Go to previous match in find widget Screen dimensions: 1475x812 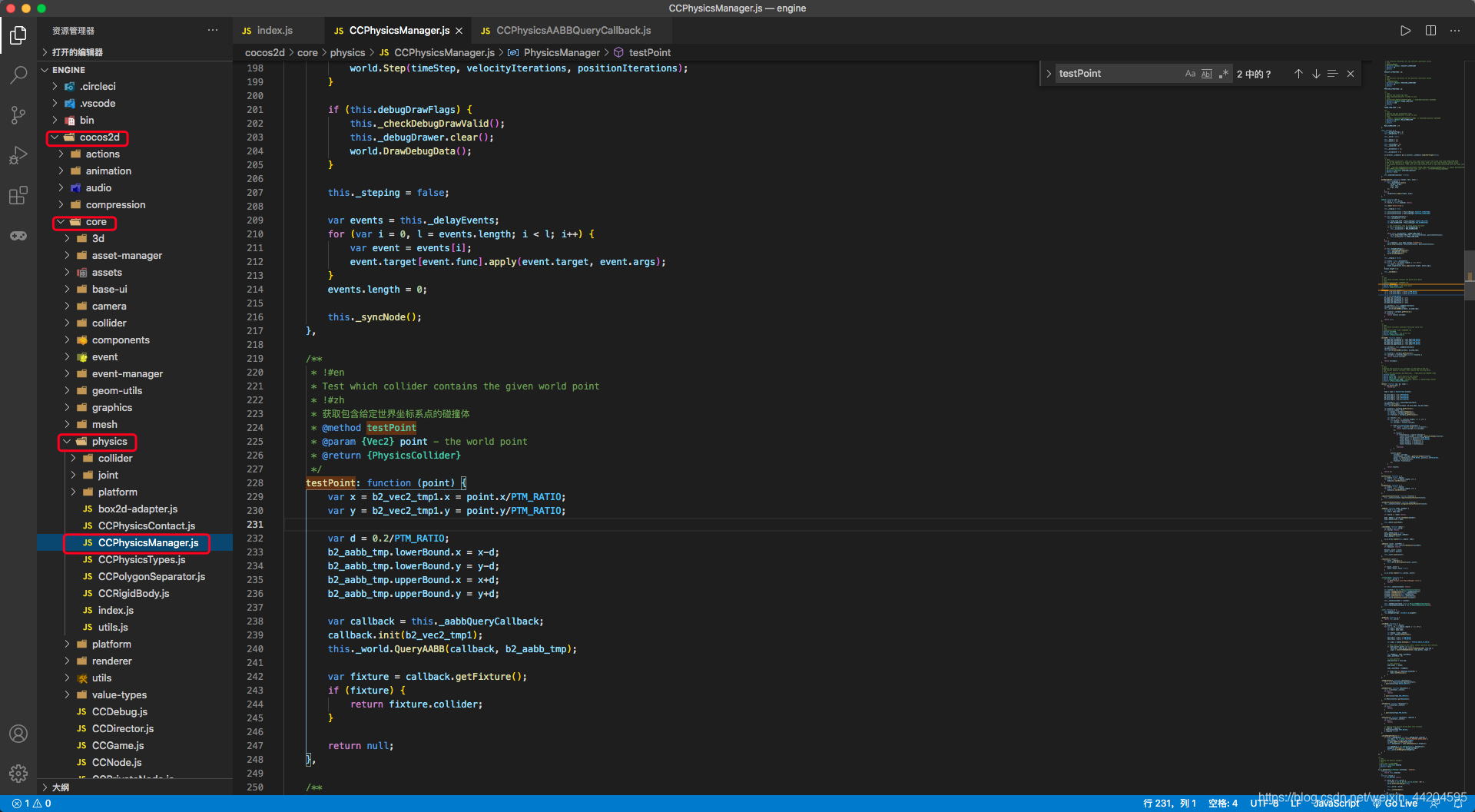coord(1298,74)
